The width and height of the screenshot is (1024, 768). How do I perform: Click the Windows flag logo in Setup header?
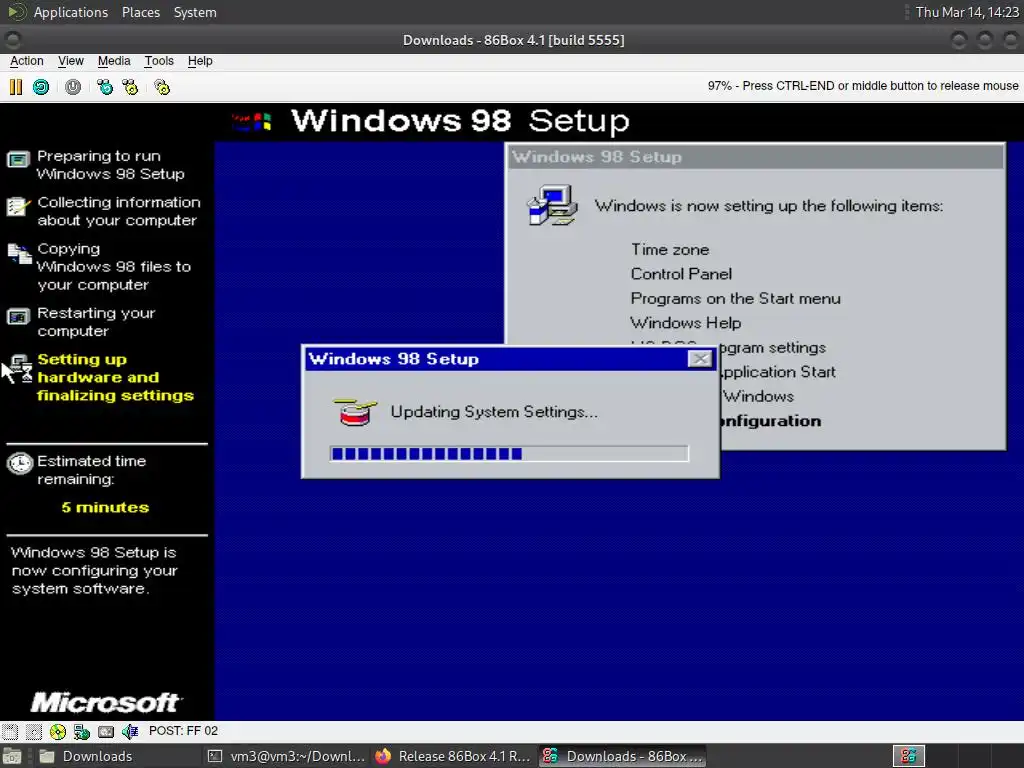coord(251,121)
